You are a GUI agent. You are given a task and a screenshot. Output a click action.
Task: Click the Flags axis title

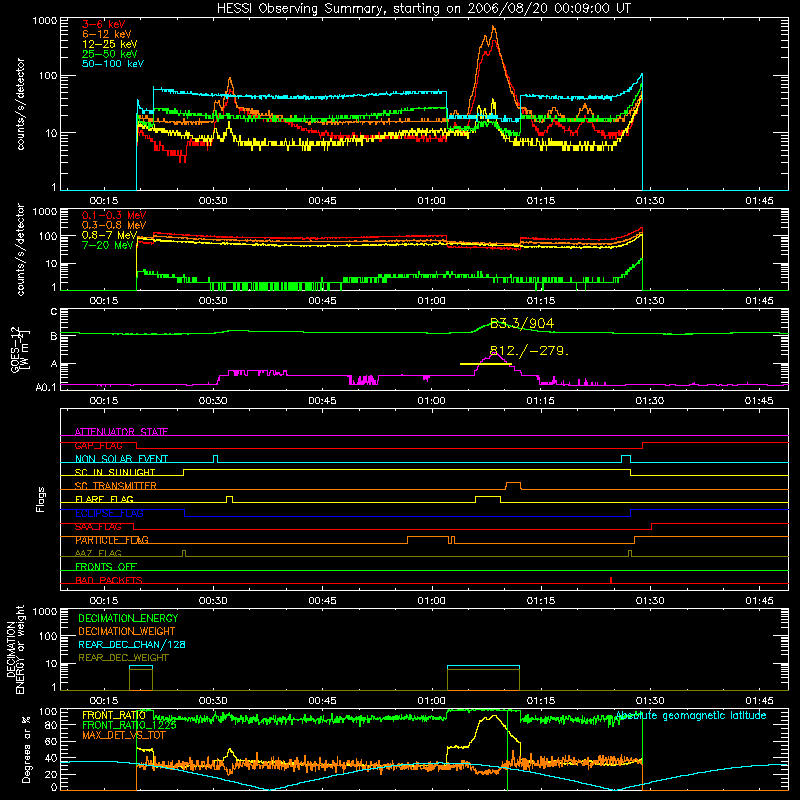41,499
